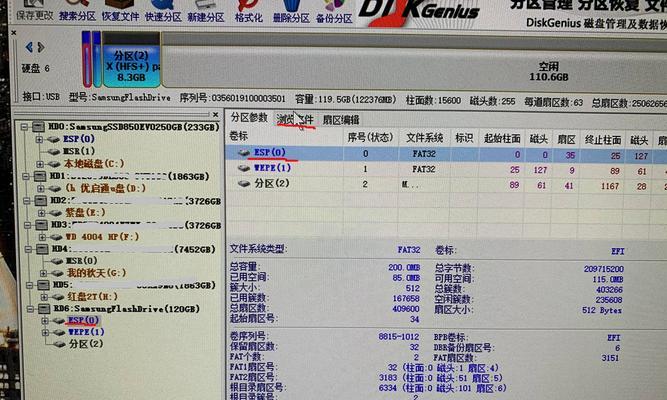
Task: Click the 保存更改 toolbar button
Action: pos(34,12)
